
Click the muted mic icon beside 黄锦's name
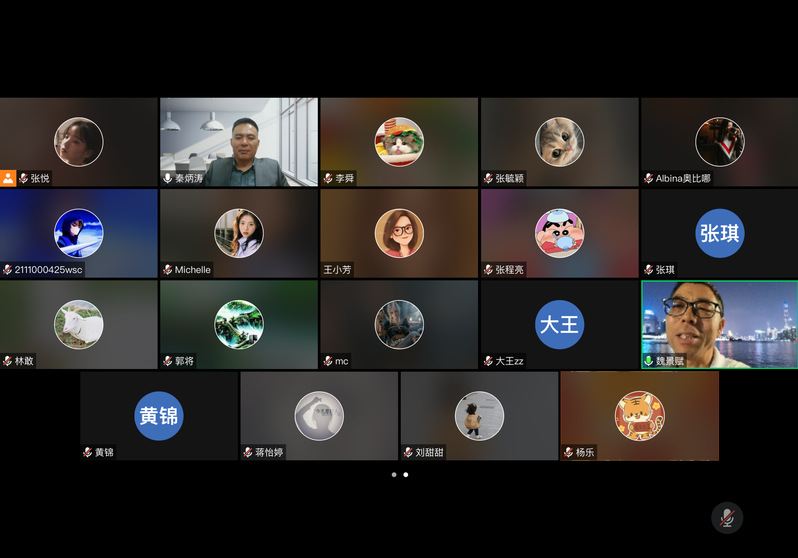[88, 452]
